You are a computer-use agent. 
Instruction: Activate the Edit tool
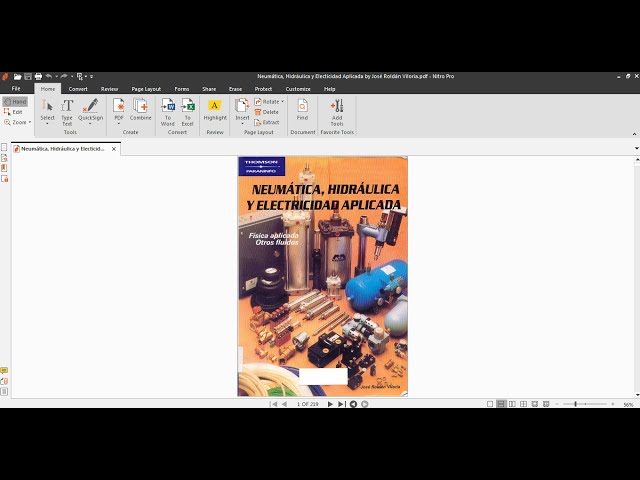click(x=13, y=112)
